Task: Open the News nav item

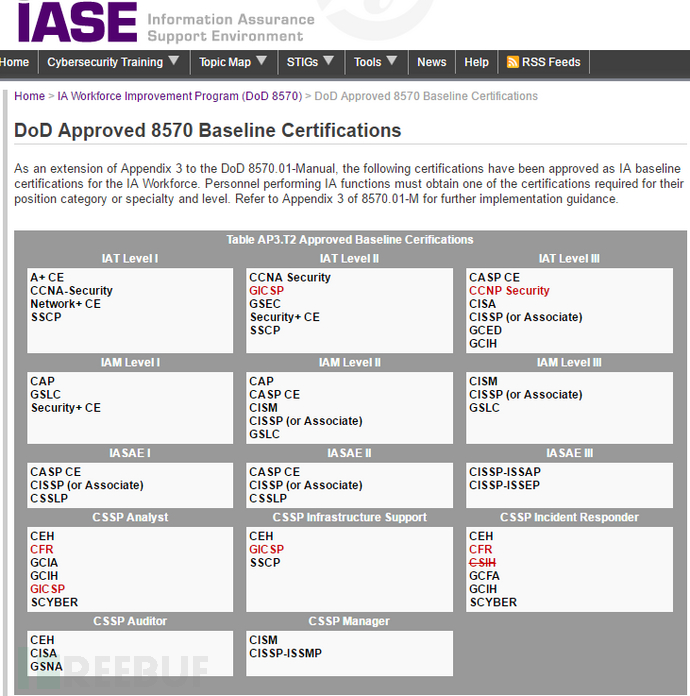Action: coord(432,62)
